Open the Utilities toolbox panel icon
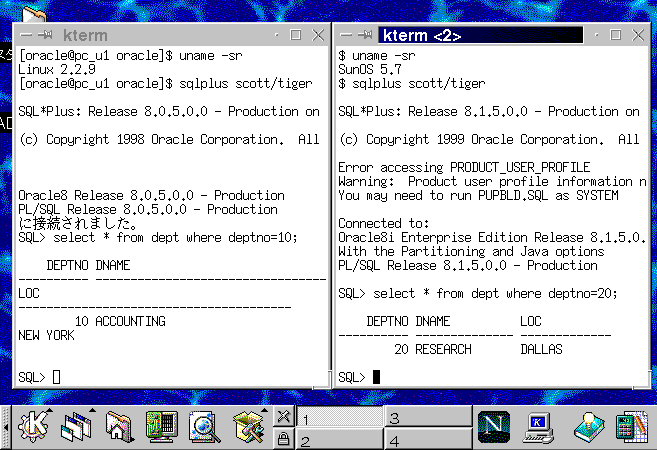Viewport: 657px width, 450px height. coord(248,427)
